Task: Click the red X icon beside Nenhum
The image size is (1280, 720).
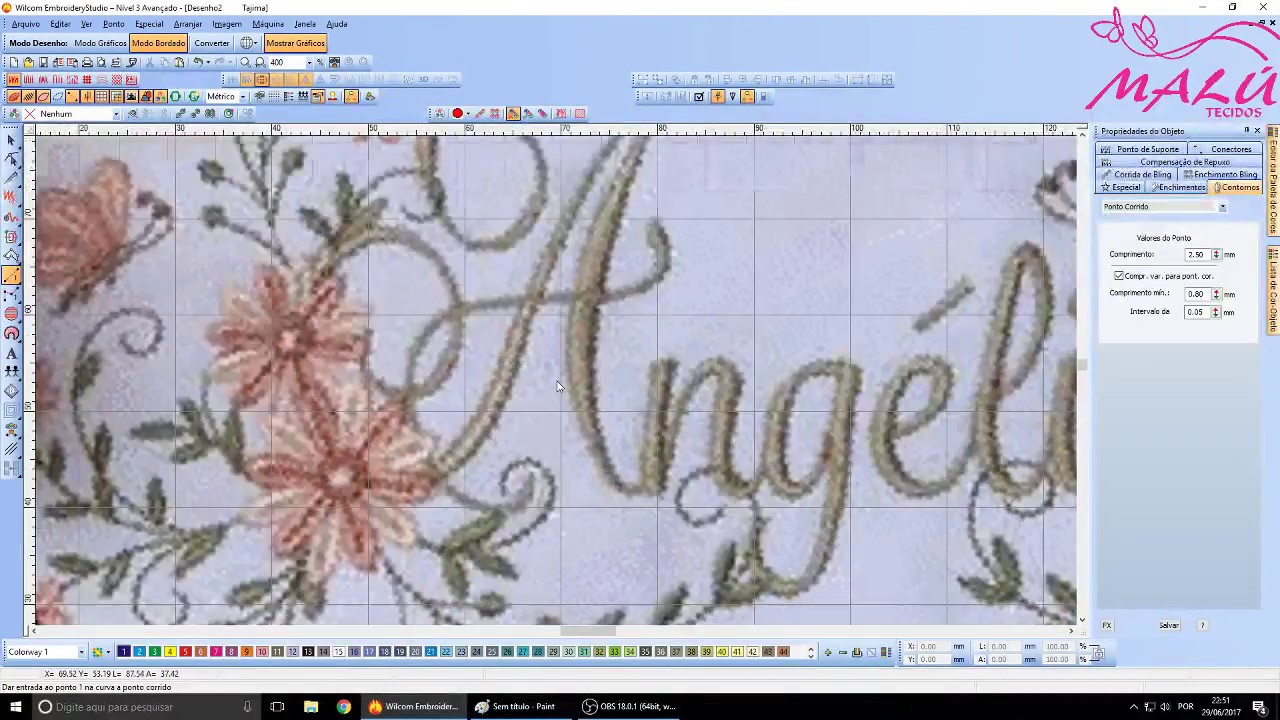Action: [x=30, y=114]
